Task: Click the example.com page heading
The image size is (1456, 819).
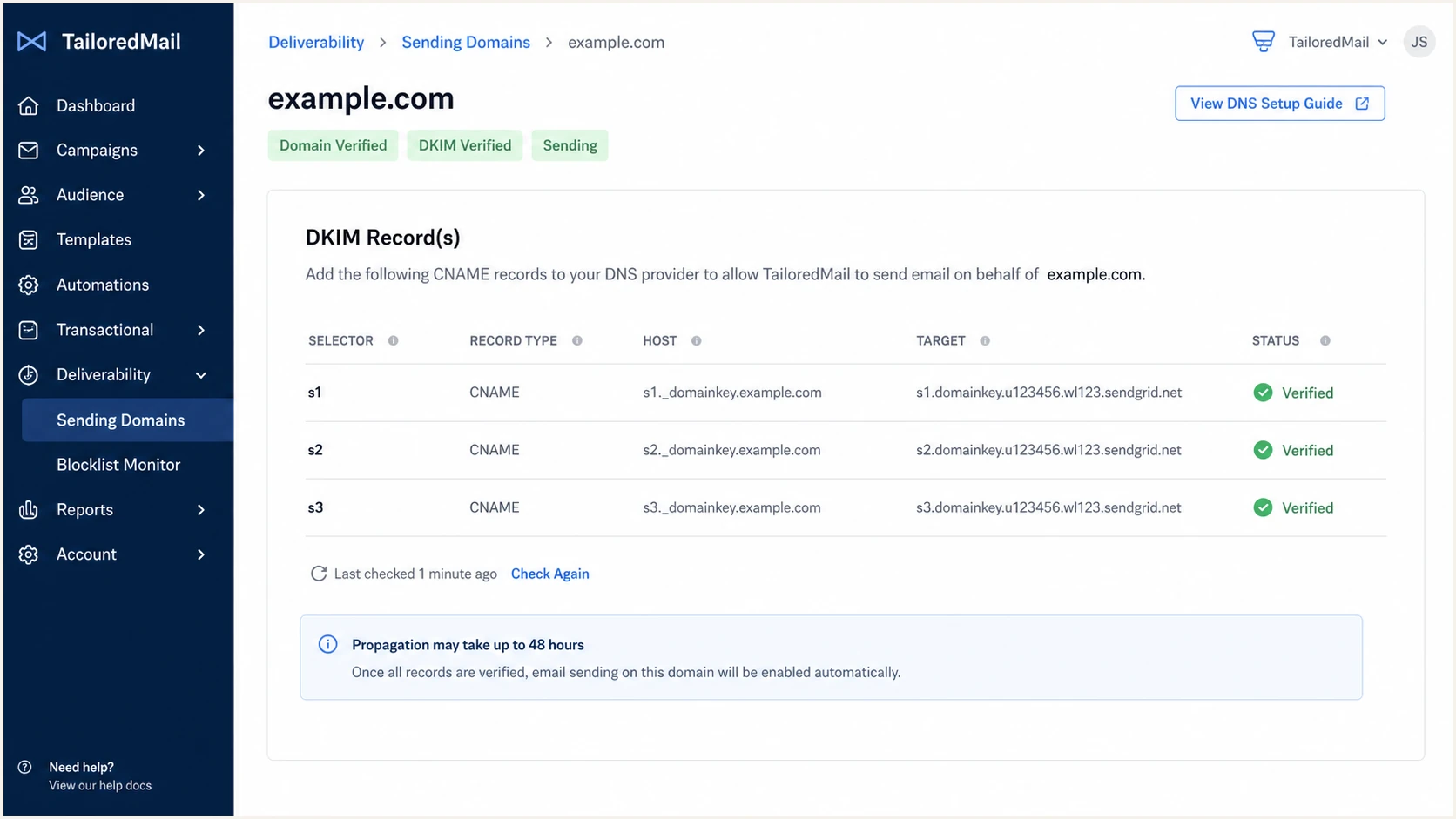Action: 361,98
